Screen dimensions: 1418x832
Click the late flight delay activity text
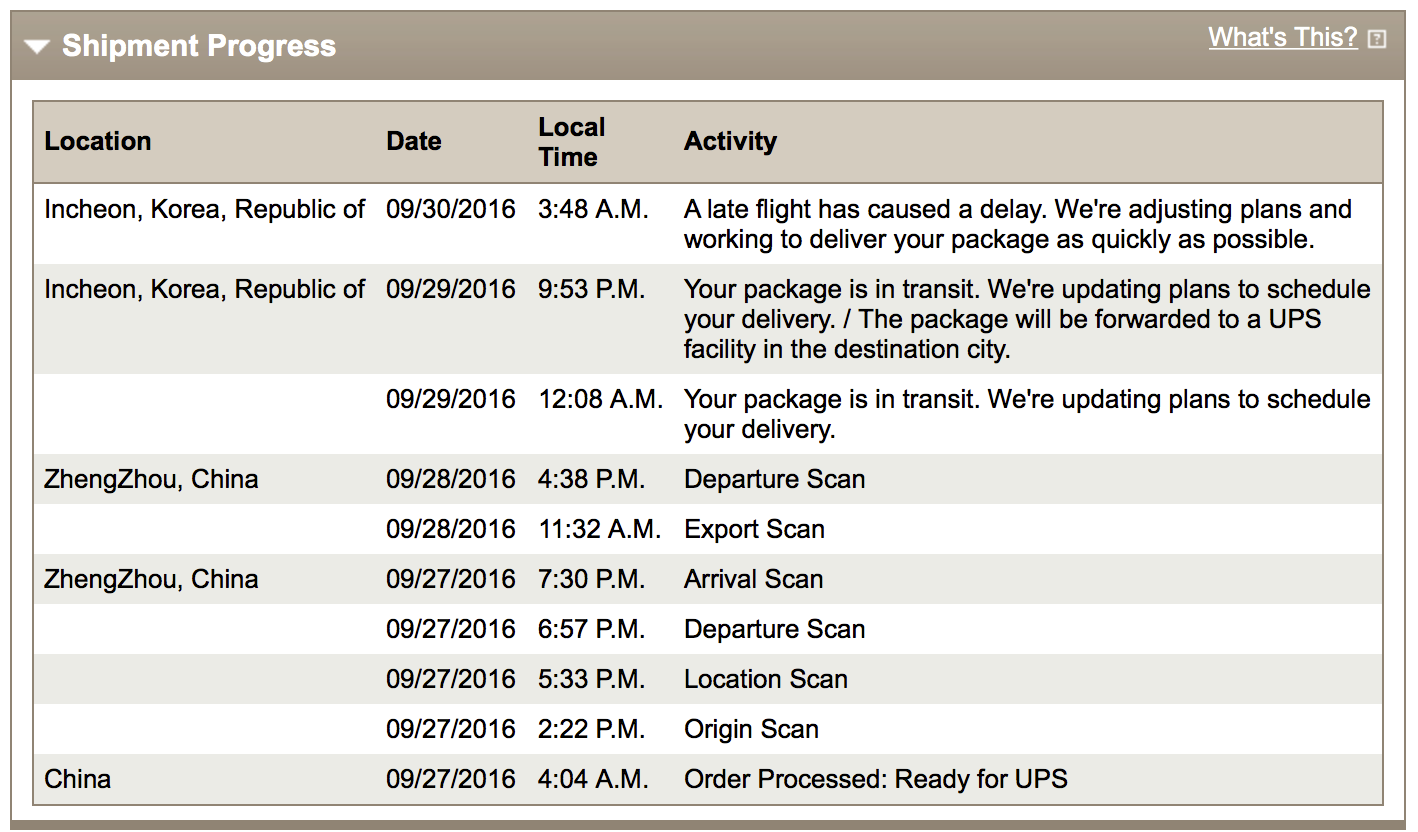coord(1018,224)
